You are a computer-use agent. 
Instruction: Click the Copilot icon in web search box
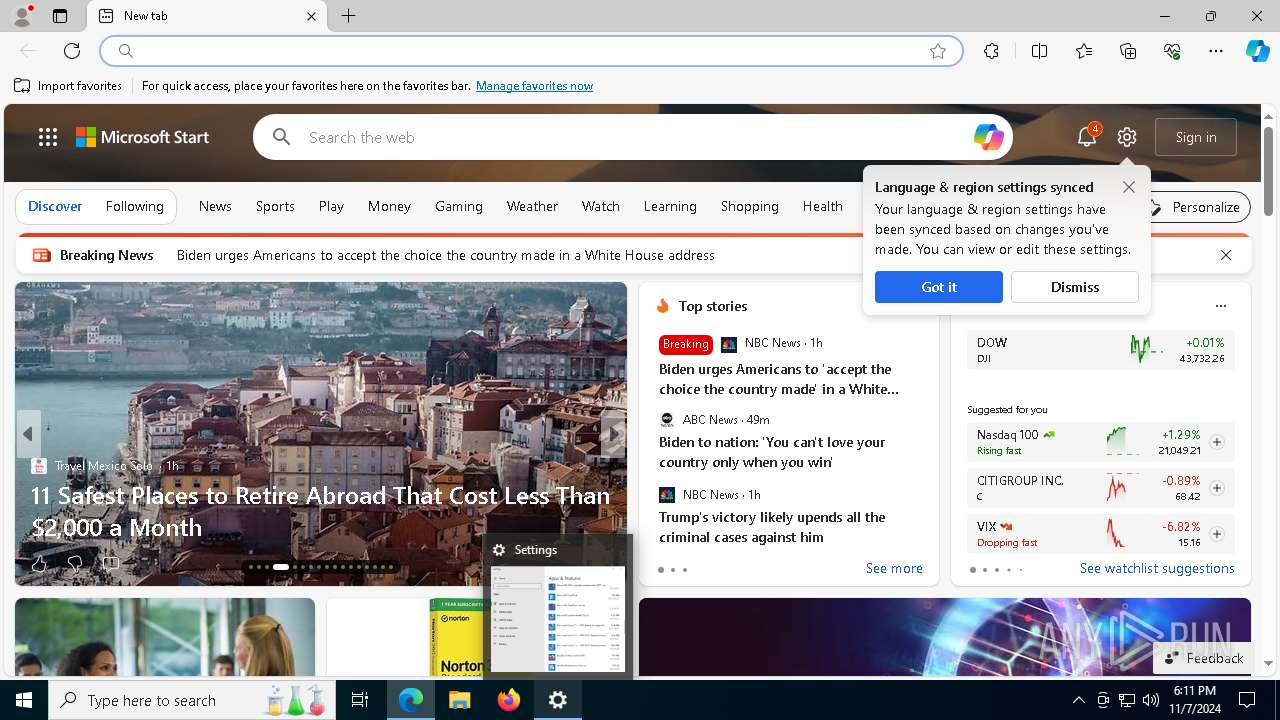tap(988, 137)
